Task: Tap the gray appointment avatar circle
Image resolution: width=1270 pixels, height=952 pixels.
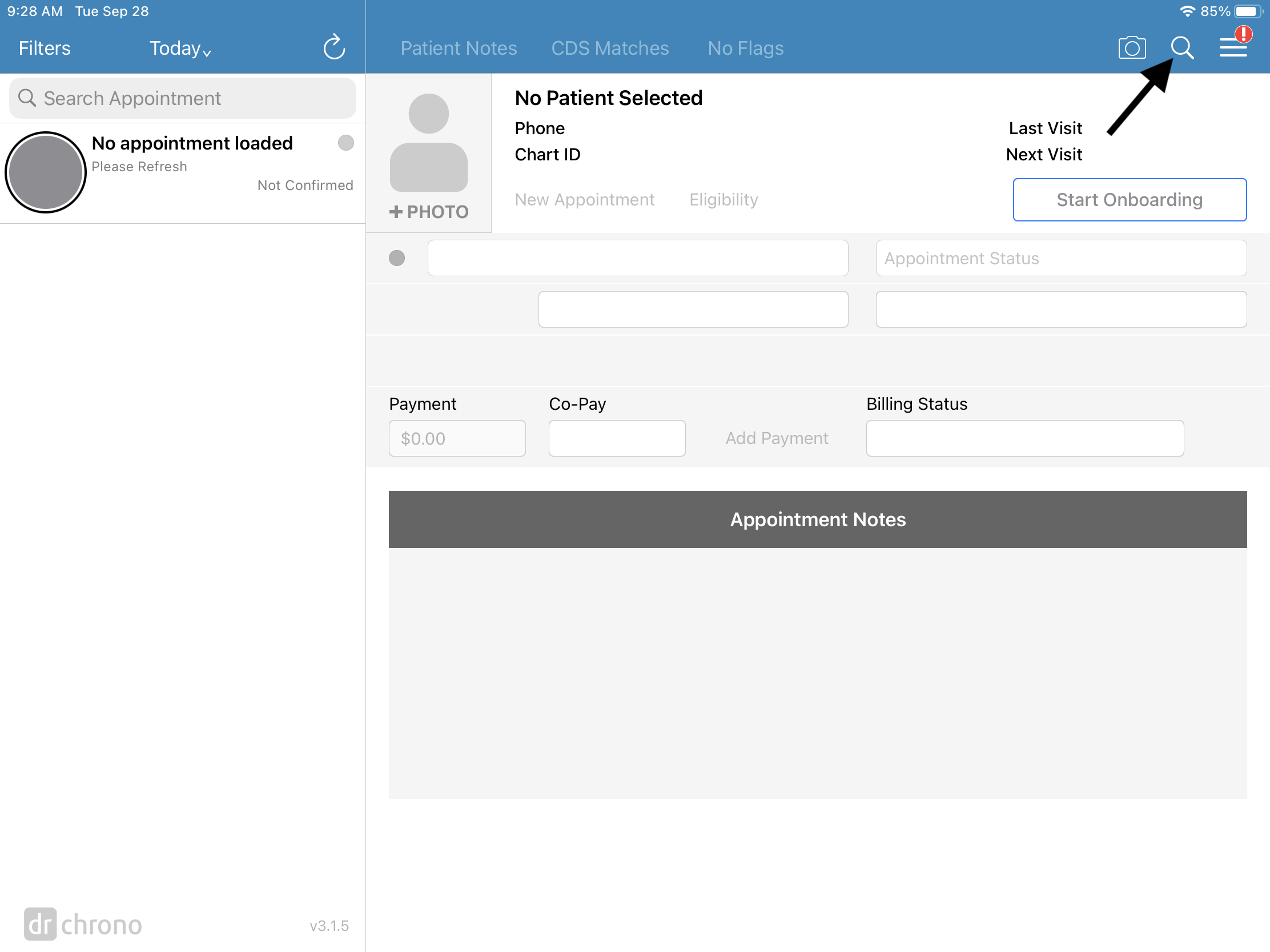Action: tap(45, 172)
